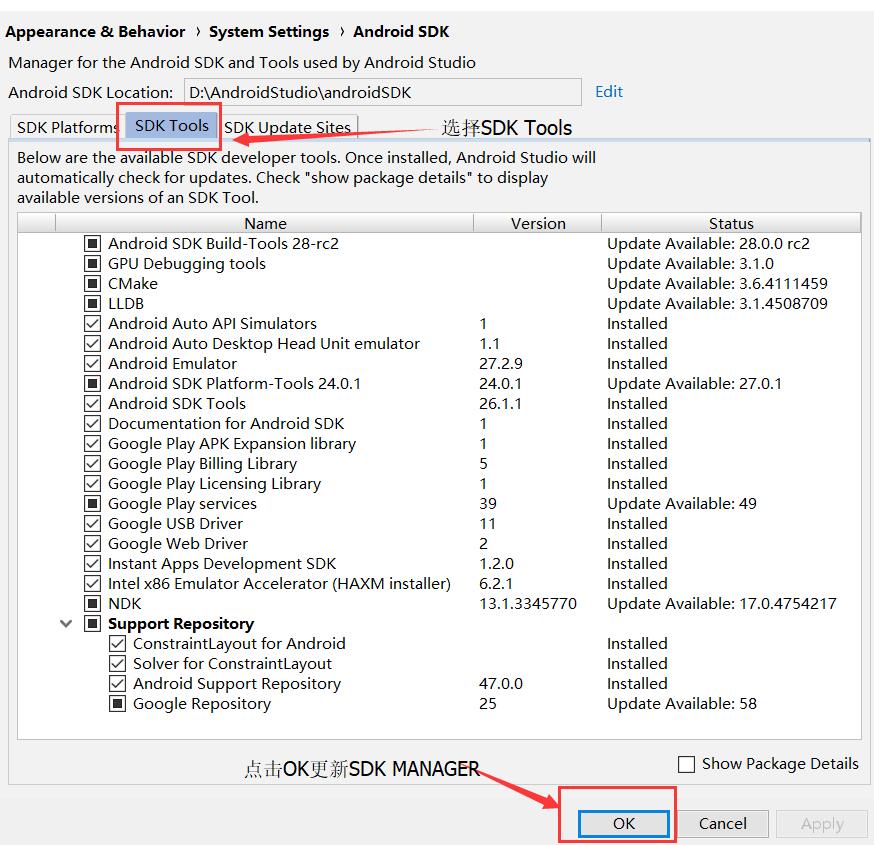The width and height of the screenshot is (874, 845).
Task: Toggle the Support Repository checkbox
Action: point(93,624)
